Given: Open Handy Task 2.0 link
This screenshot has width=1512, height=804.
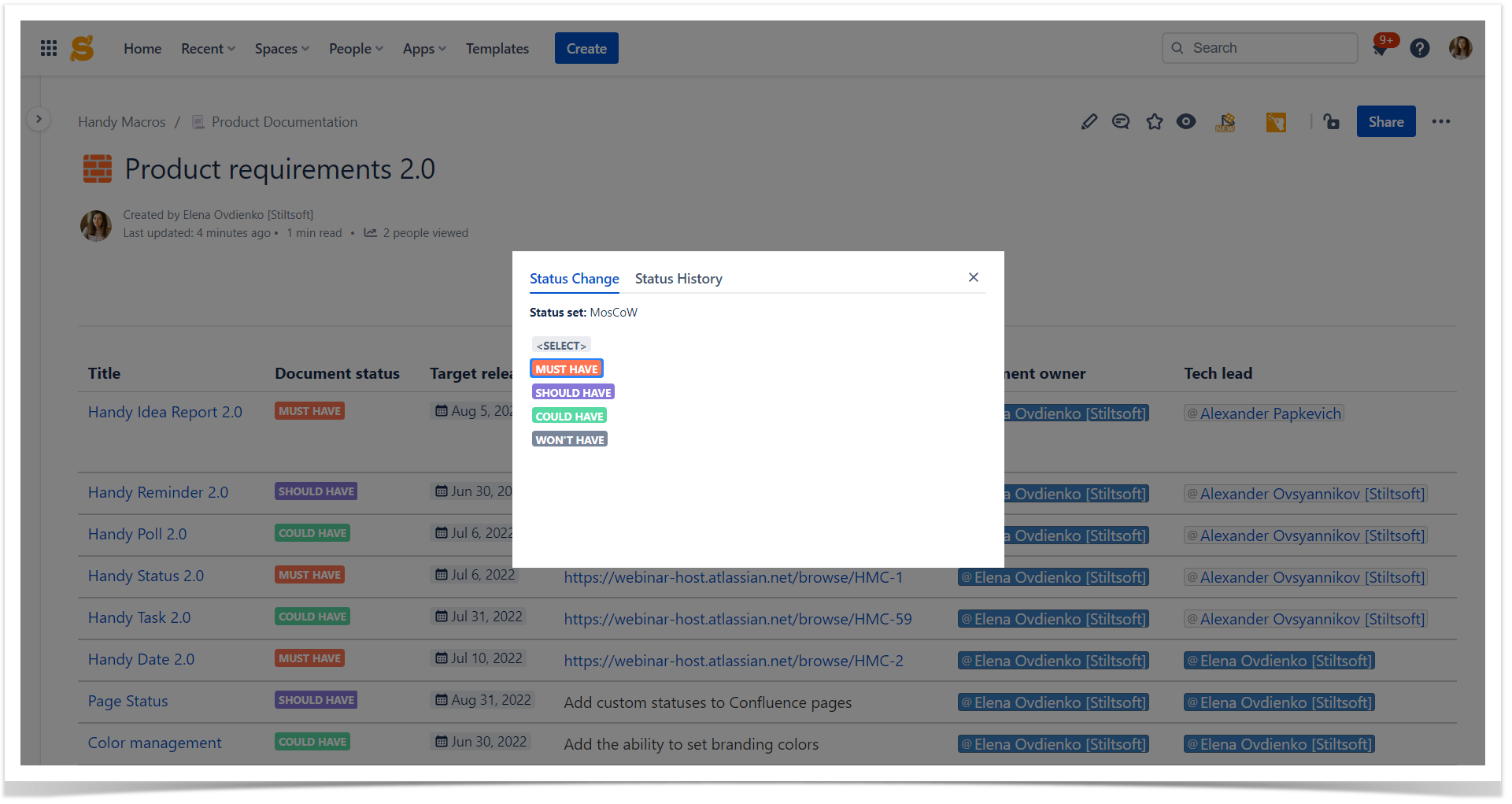Looking at the screenshot, I should point(139,617).
